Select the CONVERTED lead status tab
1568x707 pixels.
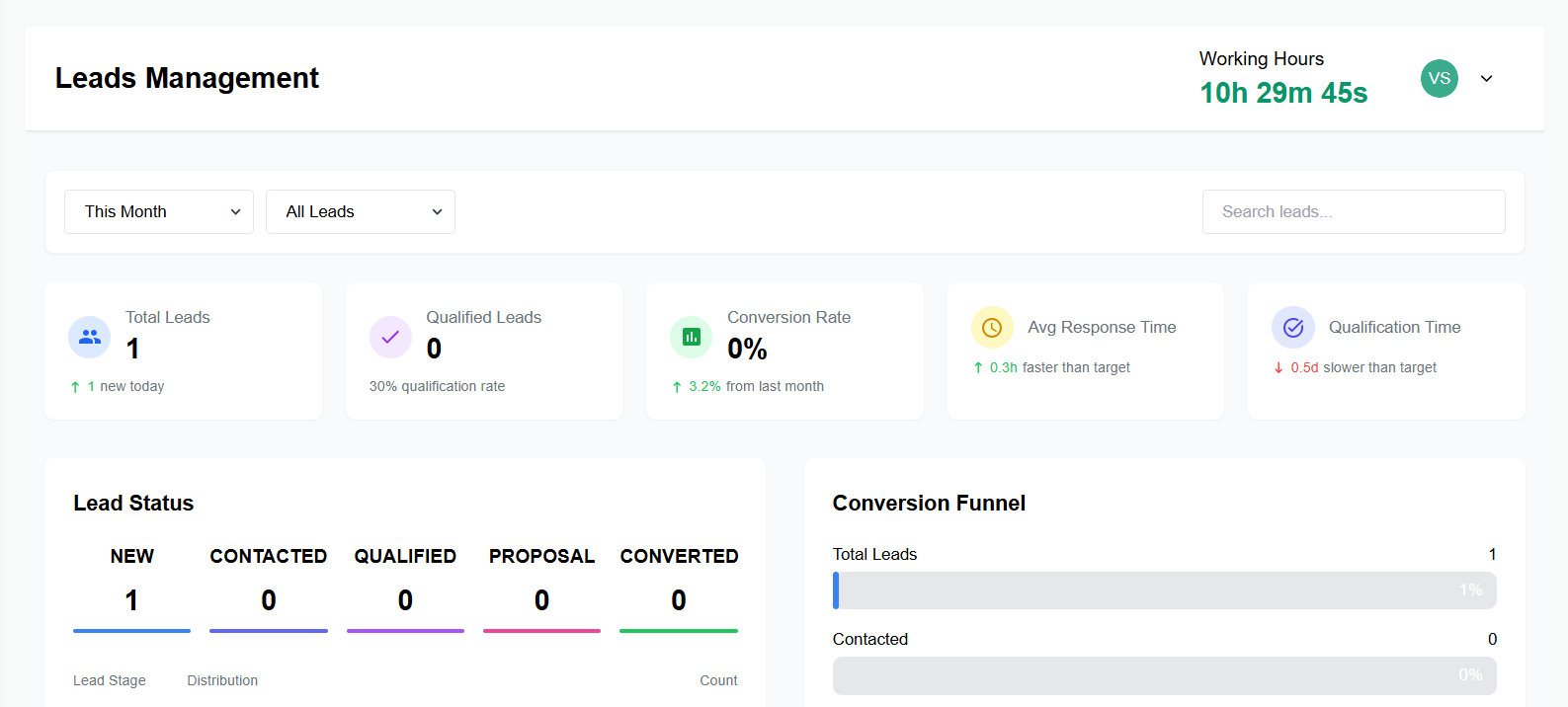[679, 583]
